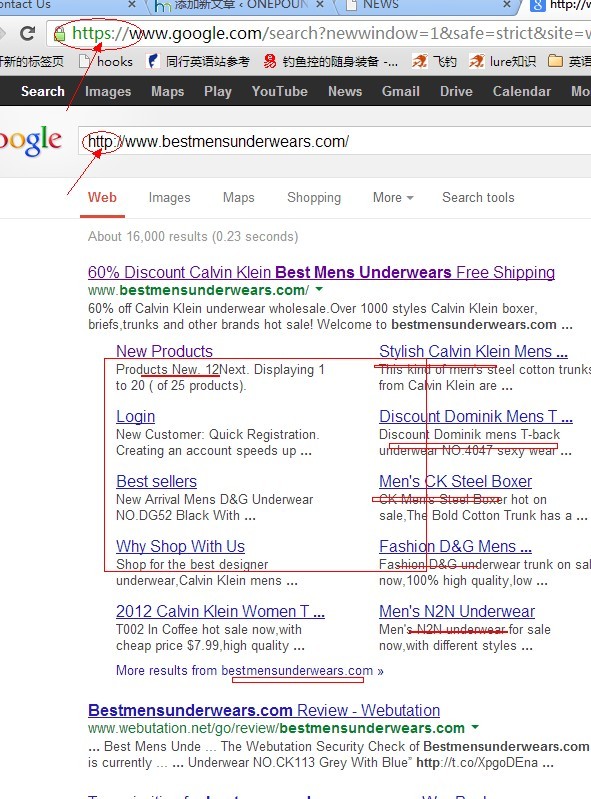Open the Men's N2N Underwear sitelink
591x799 pixels.
(457, 611)
